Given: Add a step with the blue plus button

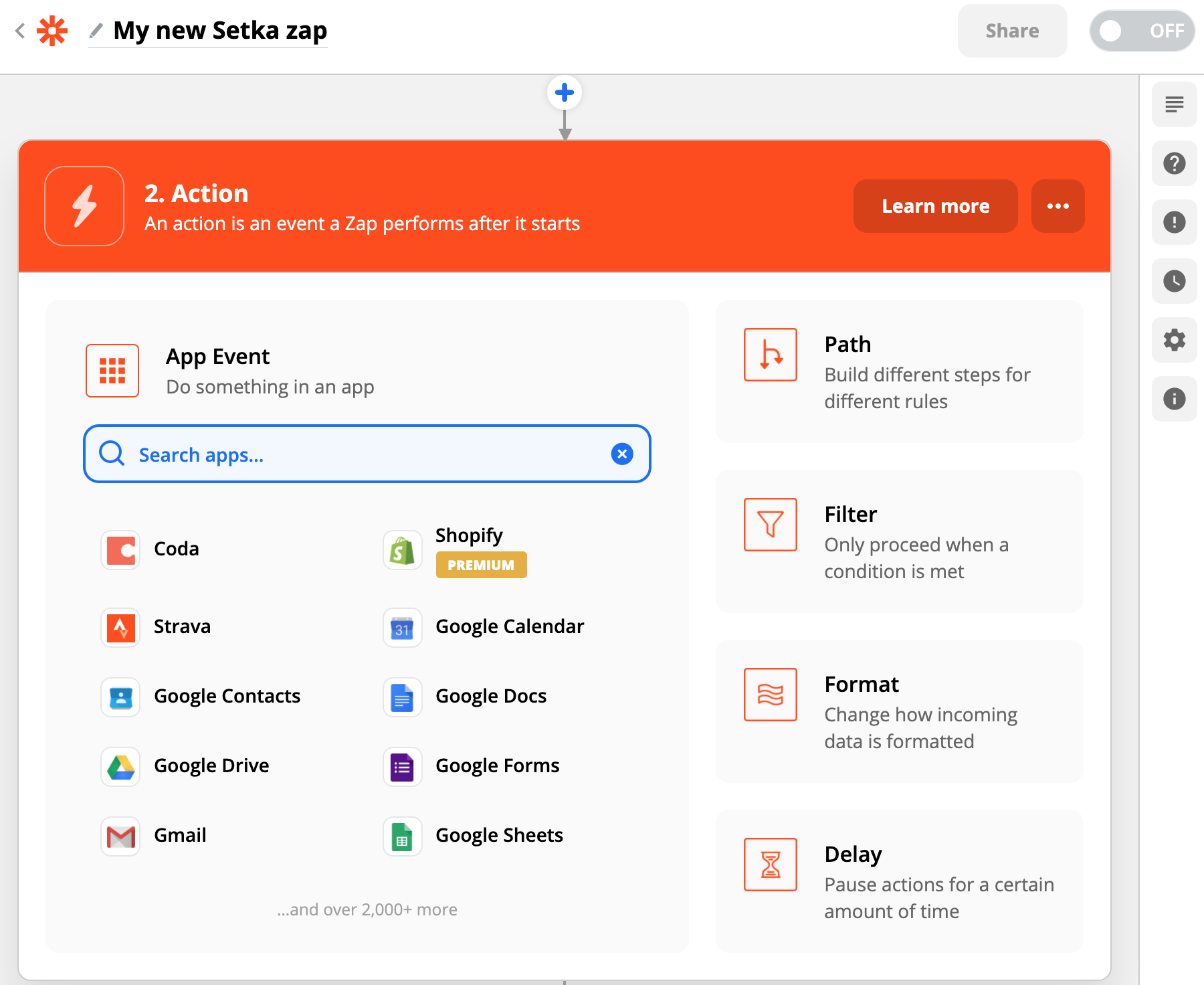Looking at the screenshot, I should [x=565, y=92].
